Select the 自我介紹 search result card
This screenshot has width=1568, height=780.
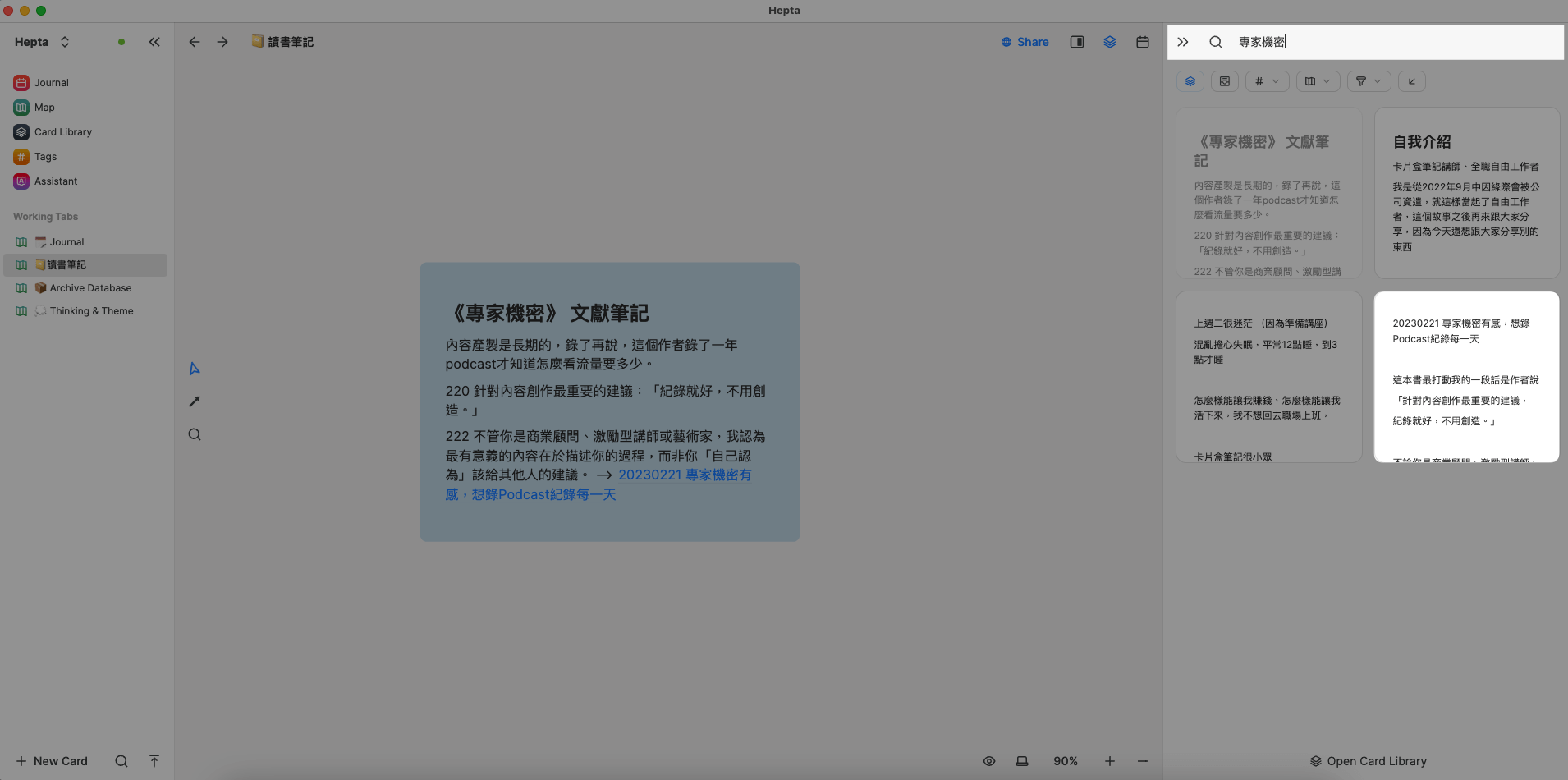[1466, 193]
